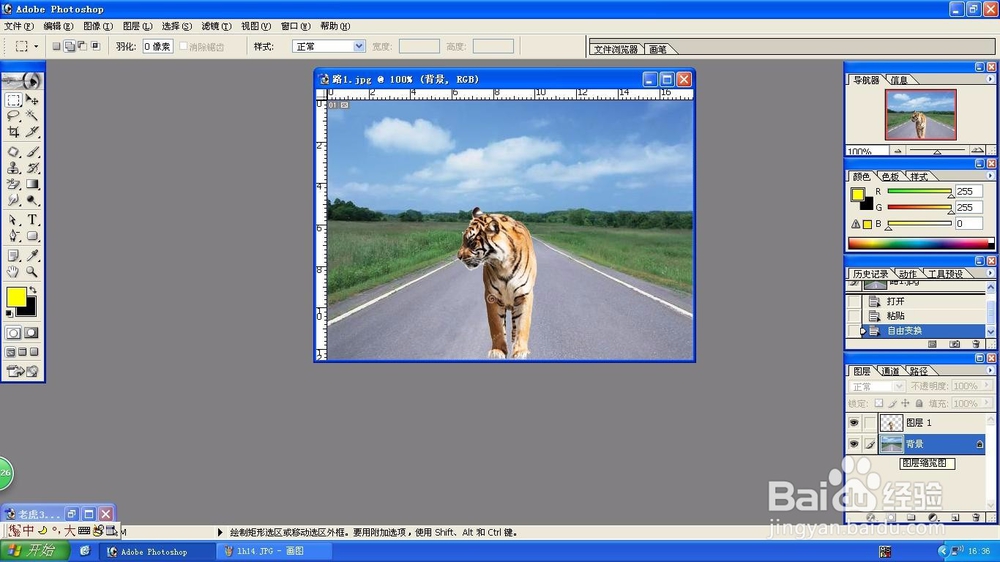This screenshot has width=1000, height=562.
Task: Select the Type tool
Action: (x=32, y=219)
